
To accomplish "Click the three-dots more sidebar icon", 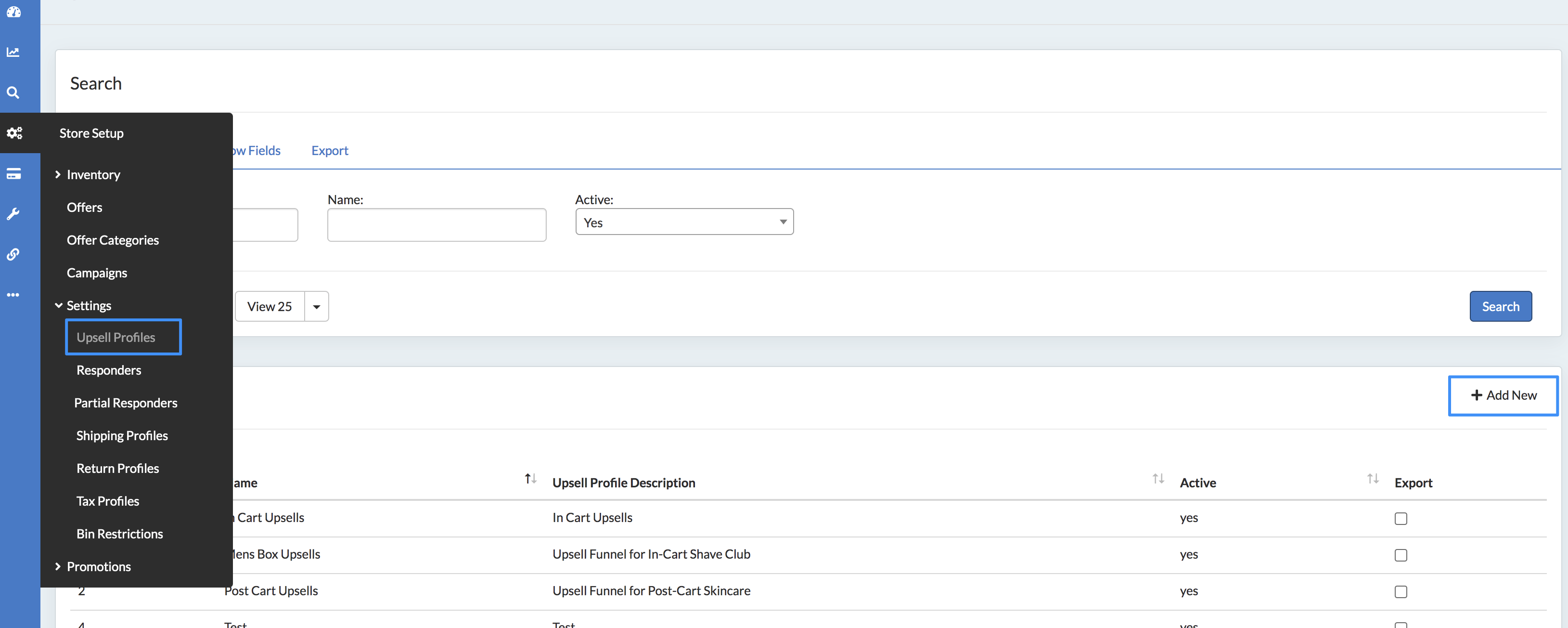I will [x=13, y=295].
